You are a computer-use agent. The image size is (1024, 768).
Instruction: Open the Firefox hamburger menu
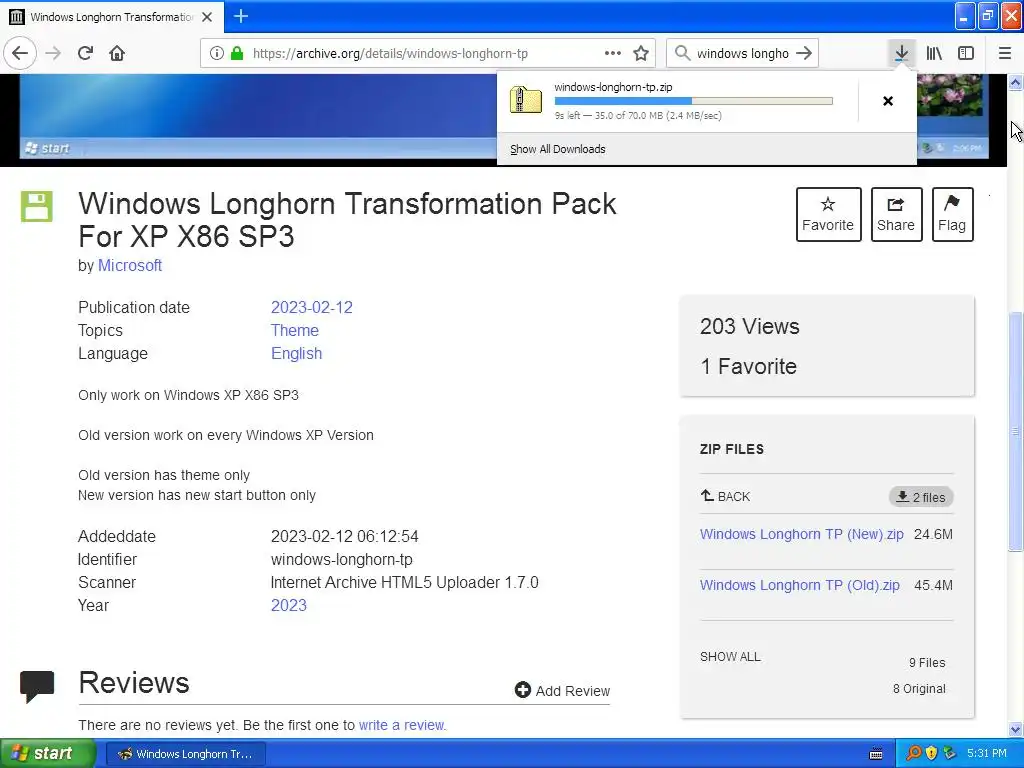pos(1005,53)
